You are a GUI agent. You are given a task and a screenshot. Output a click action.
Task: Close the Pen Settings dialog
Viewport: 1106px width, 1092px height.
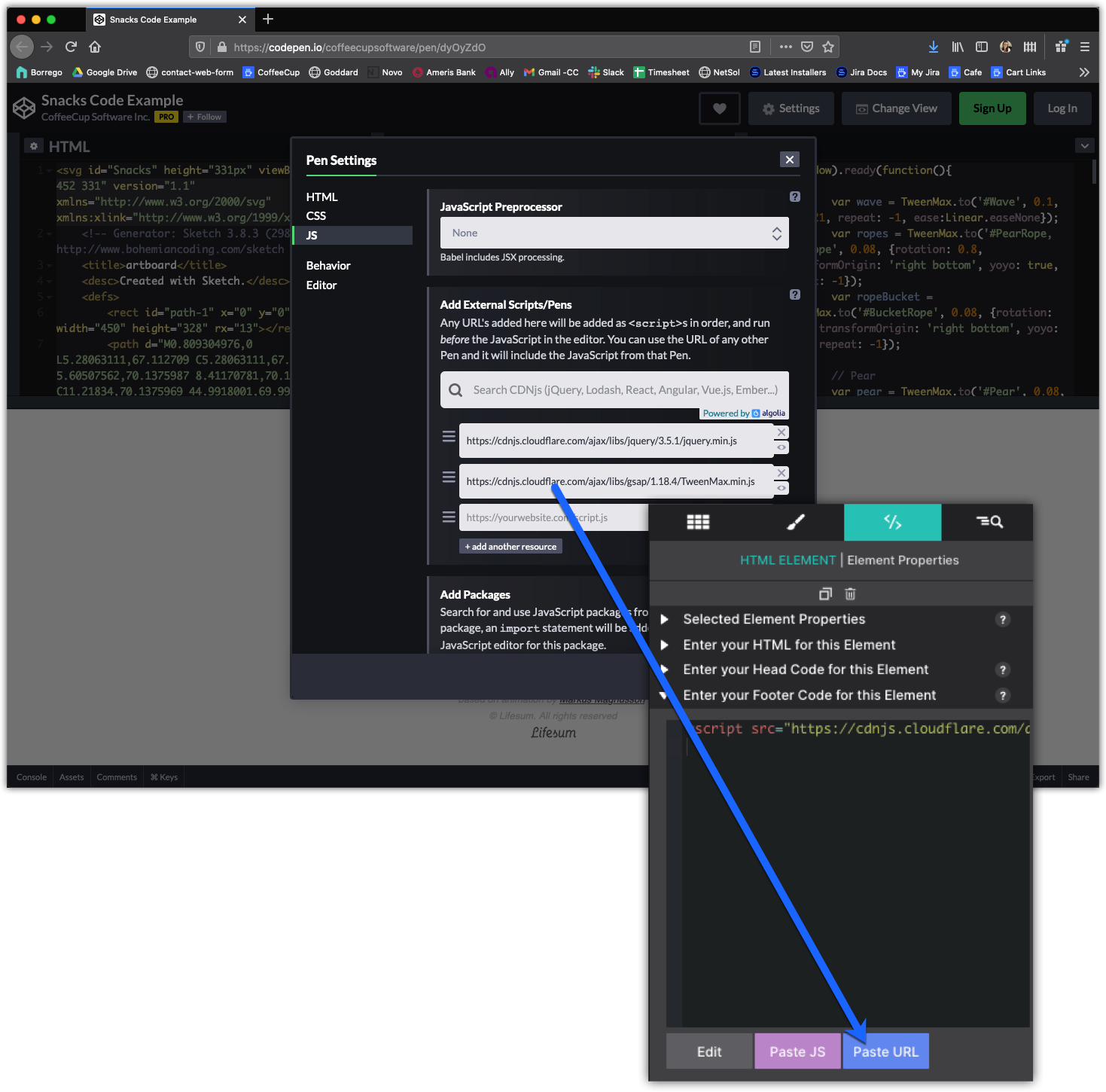789,160
